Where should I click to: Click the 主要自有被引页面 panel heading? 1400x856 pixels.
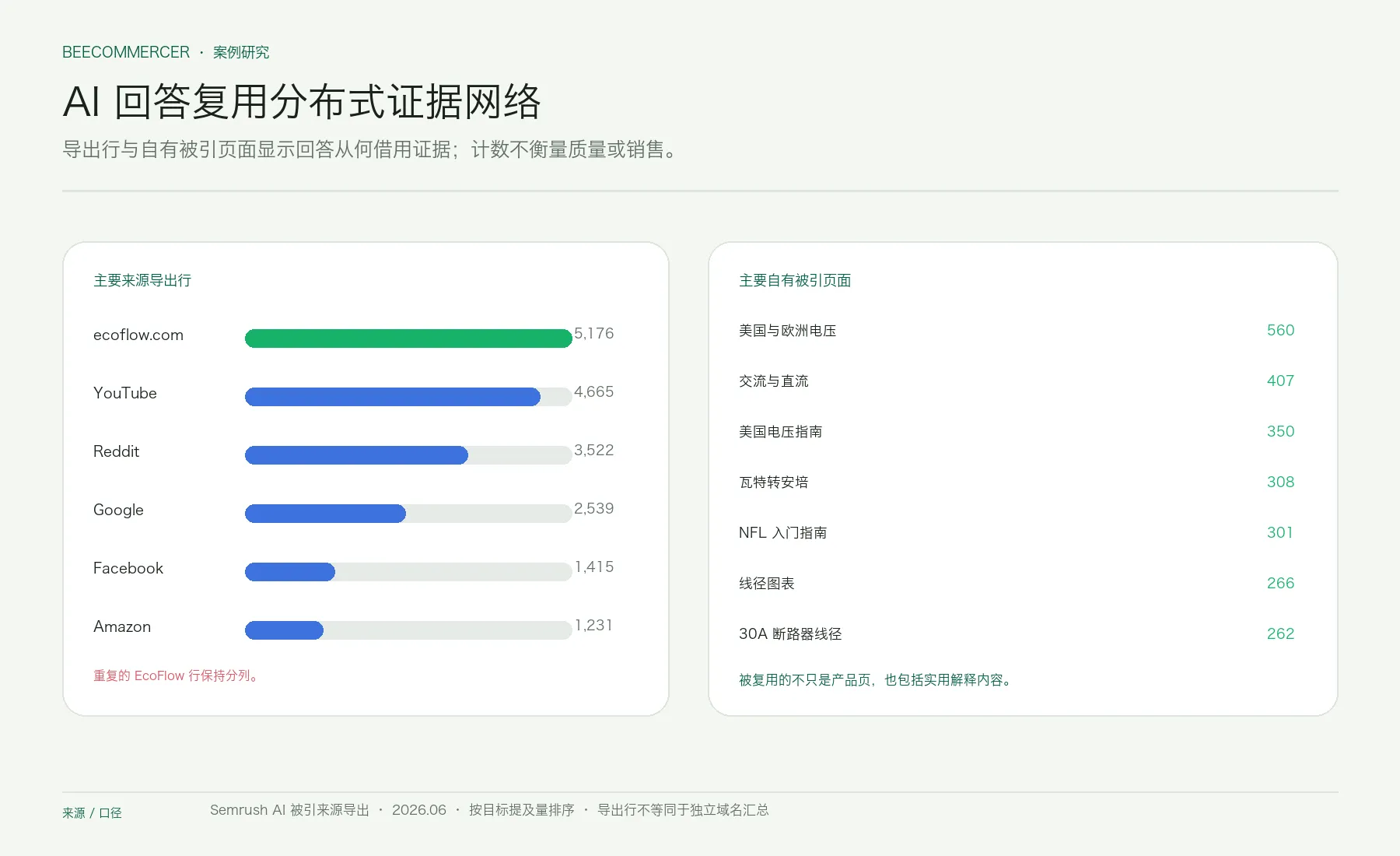tap(795, 280)
